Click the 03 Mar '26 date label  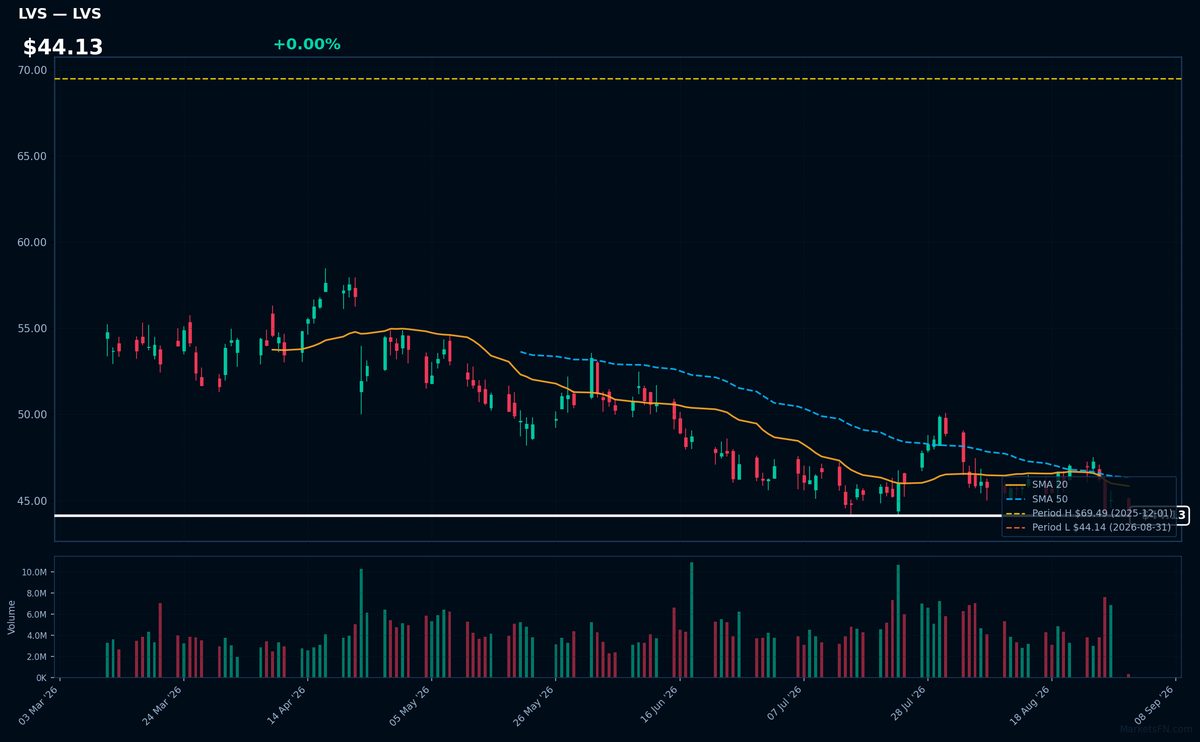[x=40, y=704]
